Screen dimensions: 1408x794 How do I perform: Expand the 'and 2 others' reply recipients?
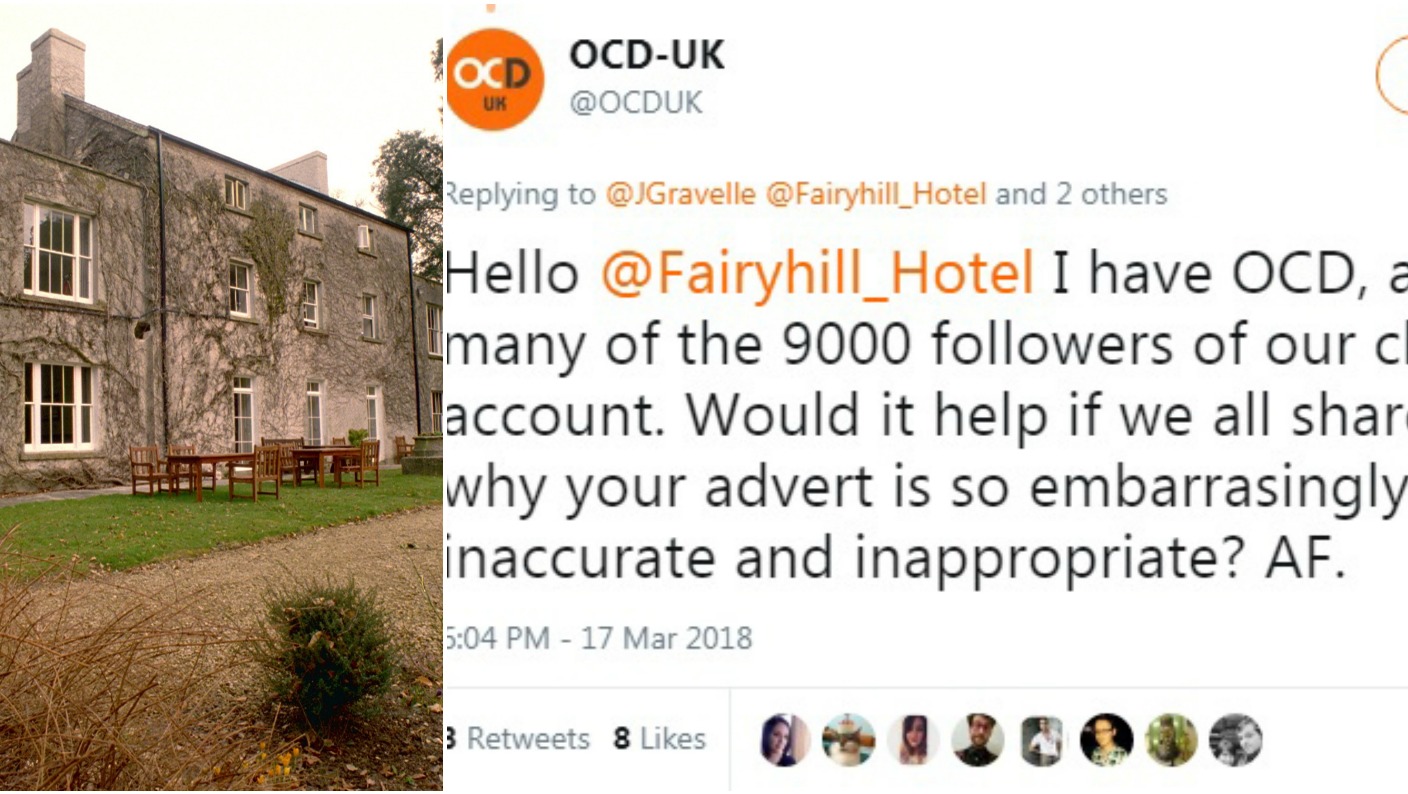coord(1081,194)
